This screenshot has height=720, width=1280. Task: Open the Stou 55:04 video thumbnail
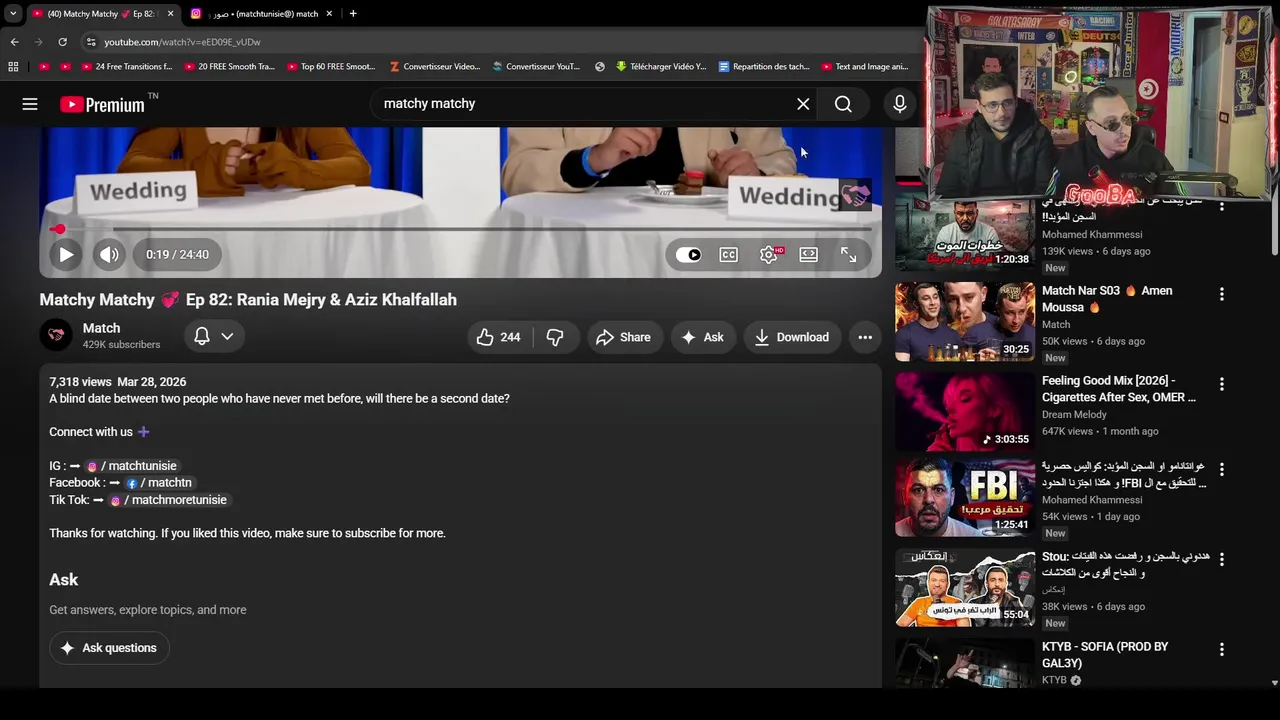click(x=965, y=587)
